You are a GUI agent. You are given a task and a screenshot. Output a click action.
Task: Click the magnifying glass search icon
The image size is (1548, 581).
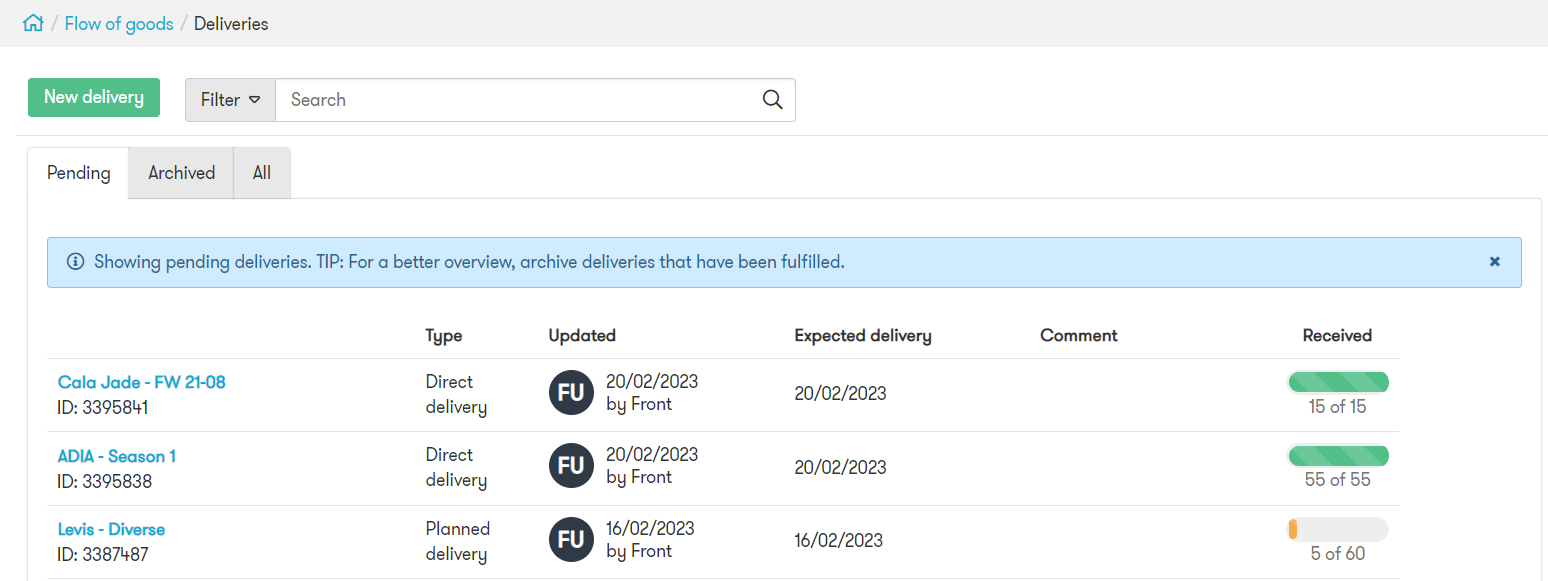[x=771, y=100]
